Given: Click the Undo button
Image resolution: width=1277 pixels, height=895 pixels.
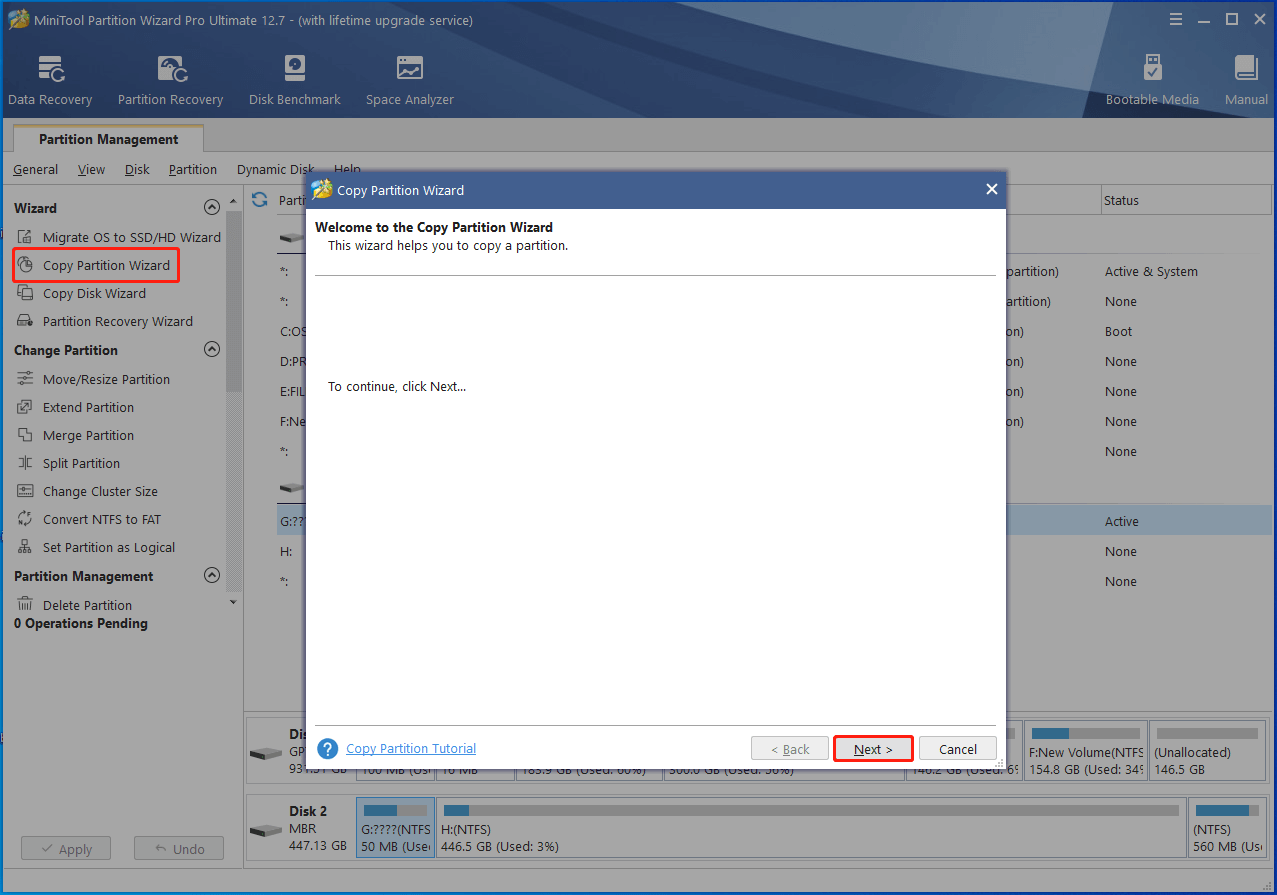Looking at the screenshot, I should click(x=179, y=849).
